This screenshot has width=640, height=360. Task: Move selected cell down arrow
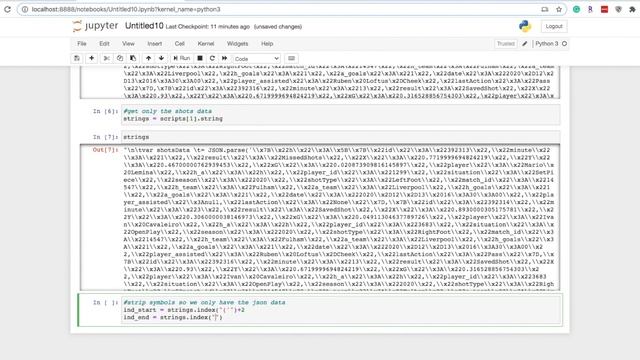tap(161, 58)
